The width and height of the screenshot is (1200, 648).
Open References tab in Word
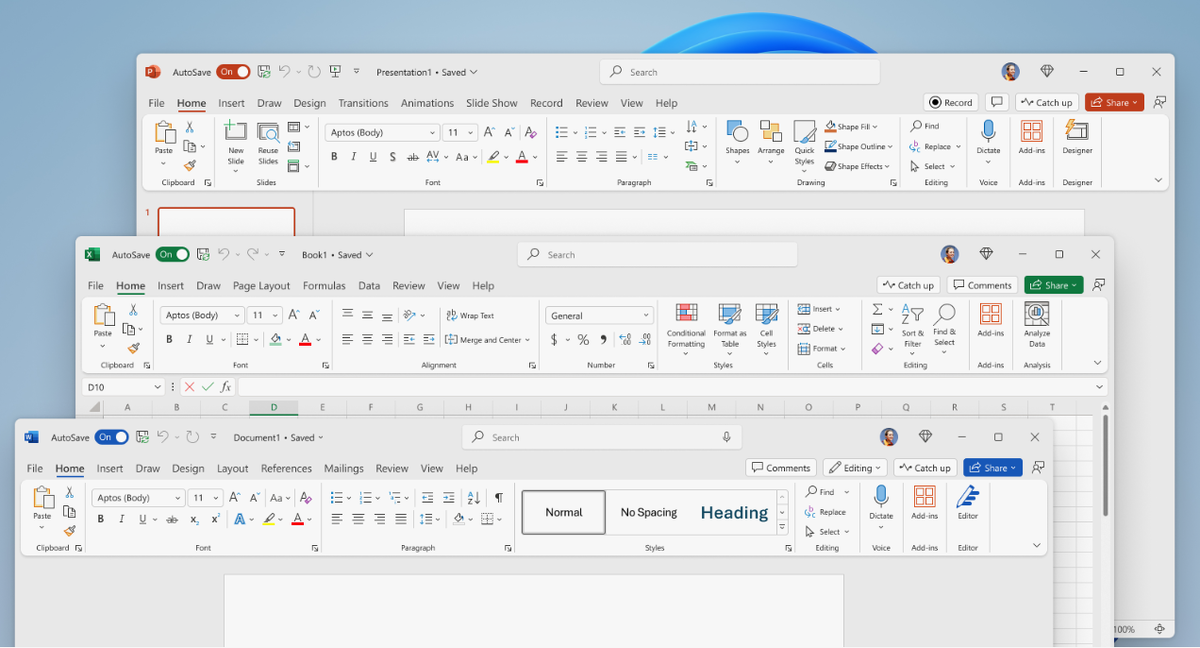click(x=286, y=468)
